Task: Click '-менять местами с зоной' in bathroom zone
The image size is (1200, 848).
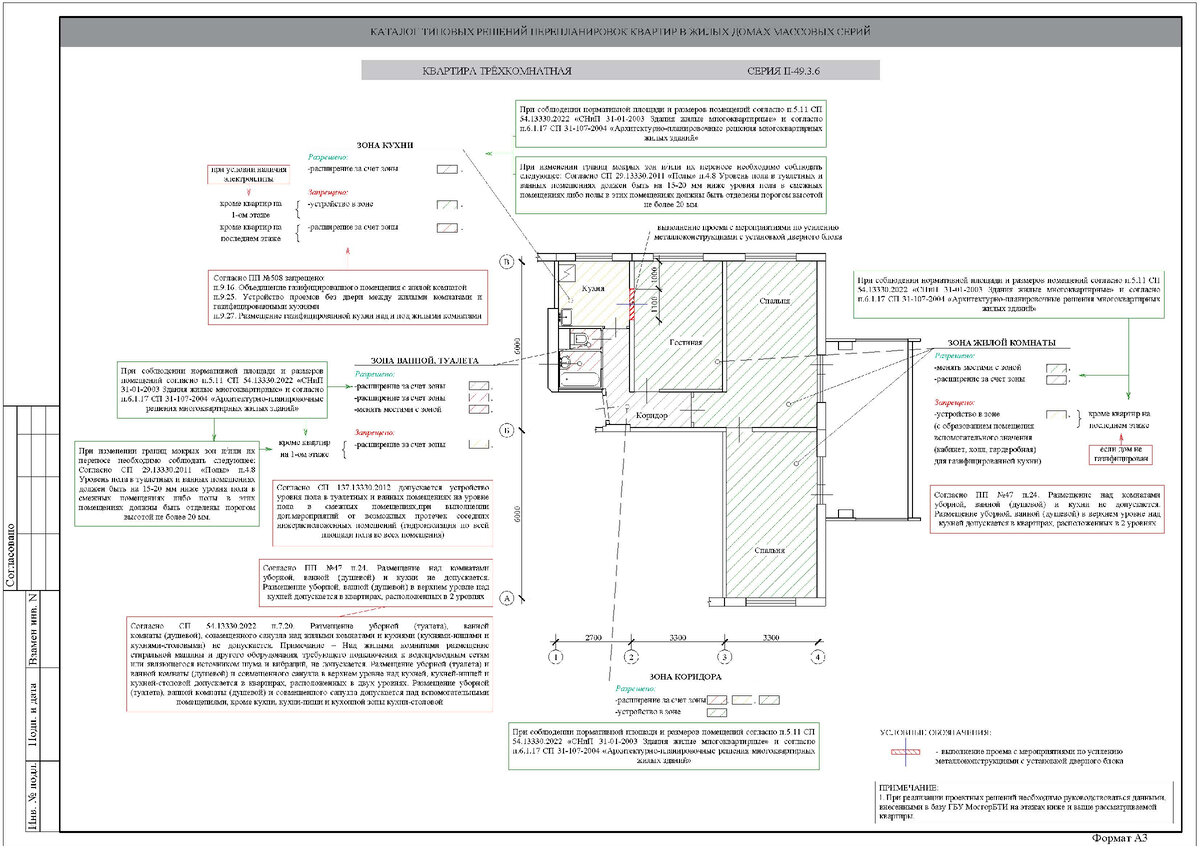Action: click(398, 409)
